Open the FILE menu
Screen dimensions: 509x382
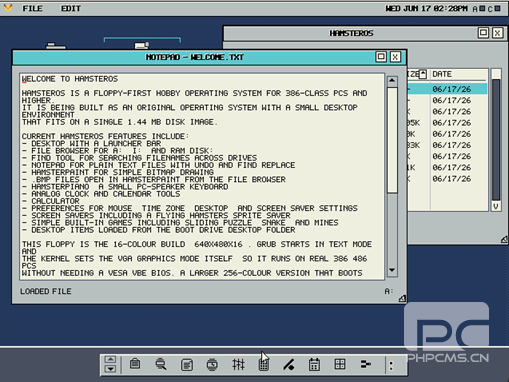pos(32,8)
